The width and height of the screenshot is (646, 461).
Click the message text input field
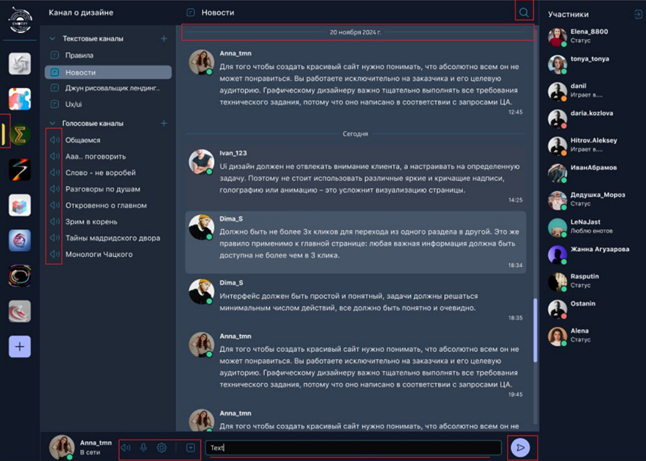(x=353, y=447)
